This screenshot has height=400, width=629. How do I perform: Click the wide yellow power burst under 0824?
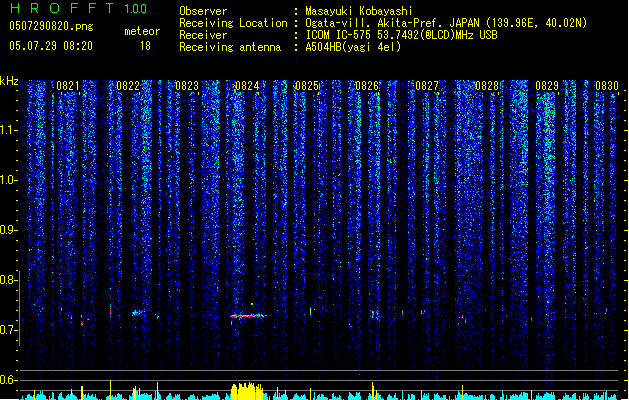point(247,391)
